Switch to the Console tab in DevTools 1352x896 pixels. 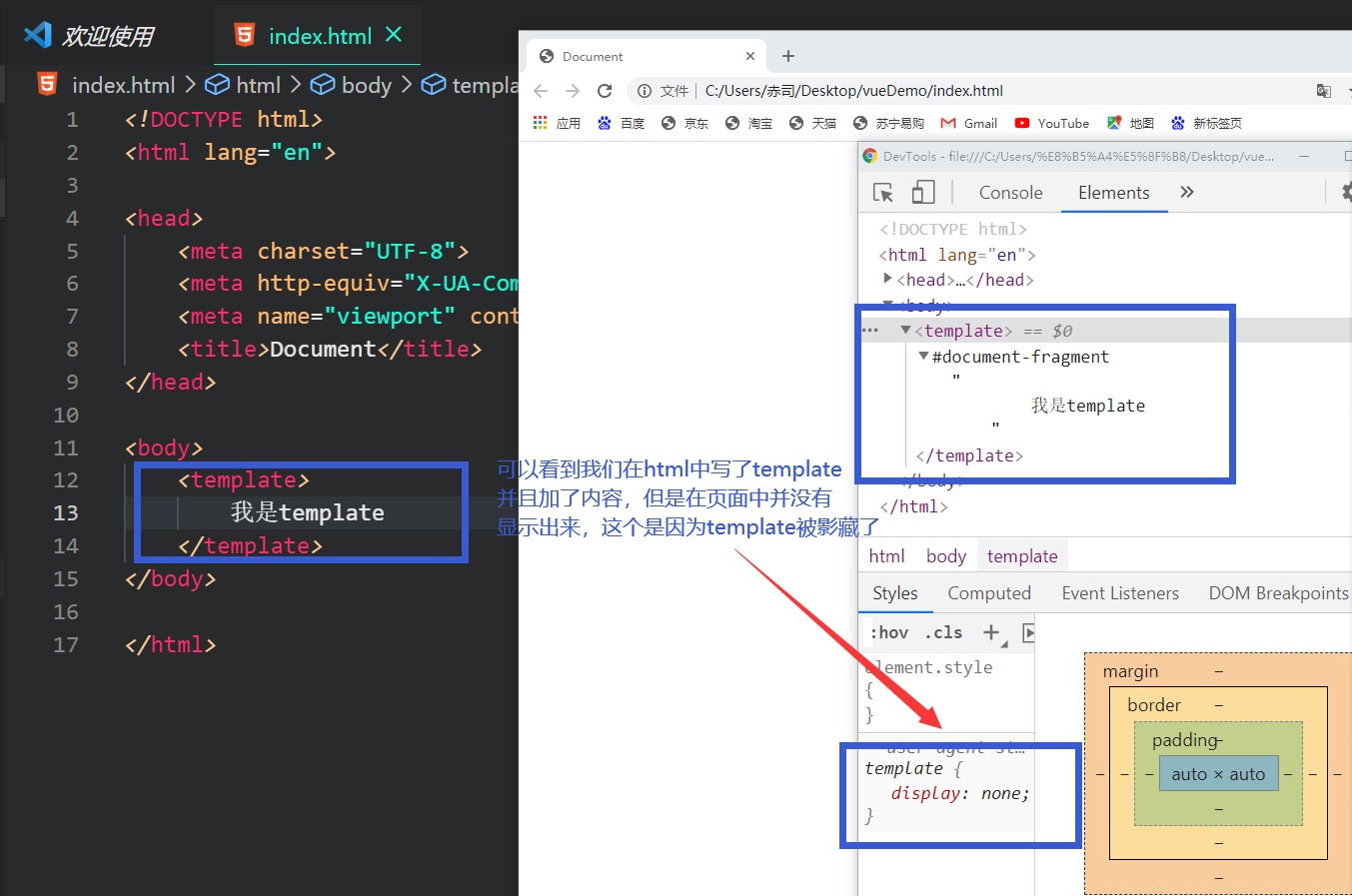click(1010, 193)
